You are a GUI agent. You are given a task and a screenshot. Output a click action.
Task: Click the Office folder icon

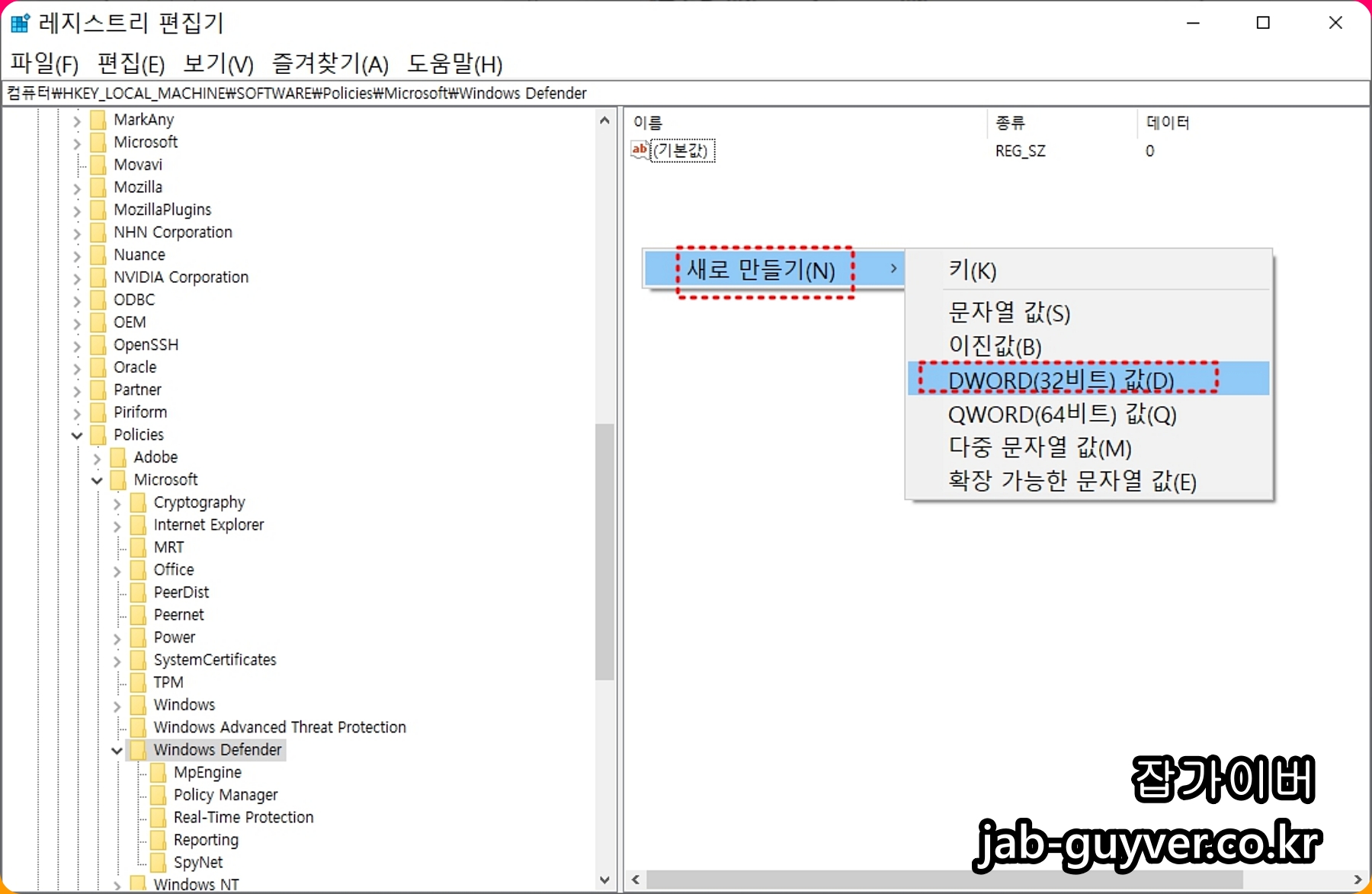[x=138, y=570]
